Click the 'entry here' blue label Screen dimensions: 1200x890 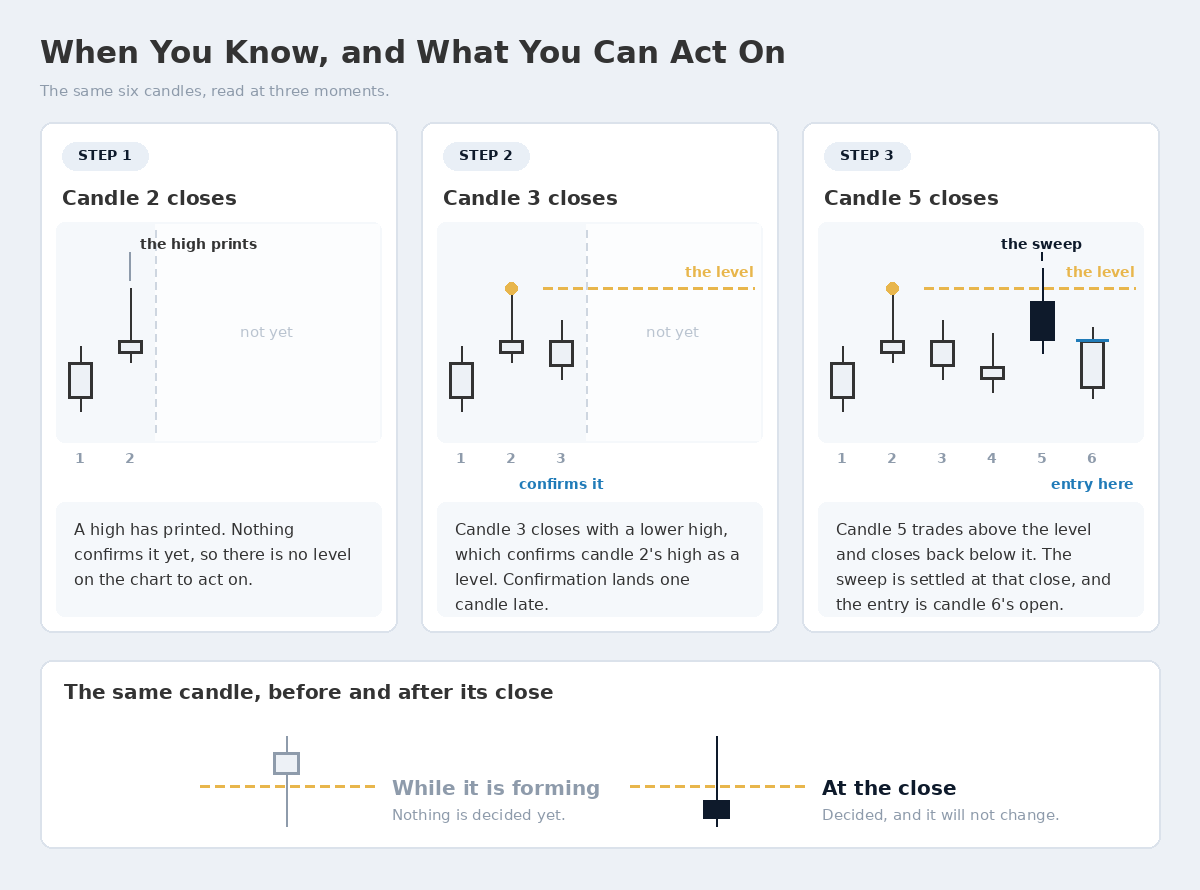click(x=1092, y=484)
